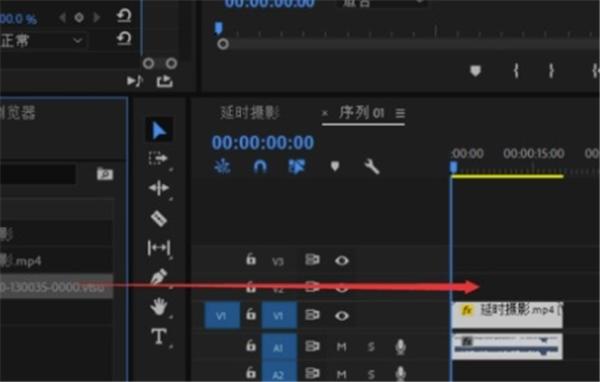Select the Track Select Forward tool
The height and width of the screenshot is (382, 600).
pyautogui.click(x=158, y=158)
